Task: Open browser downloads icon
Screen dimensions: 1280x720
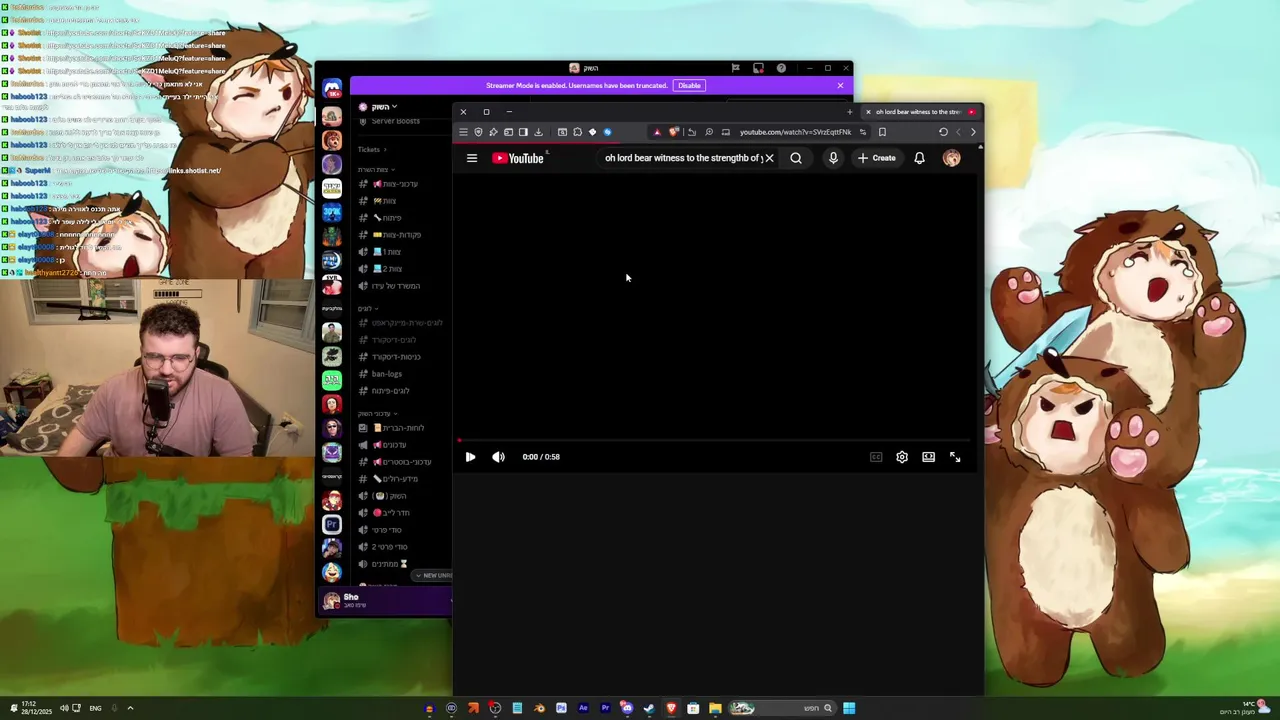Action: pyautogui.click(x=538, y=132)
